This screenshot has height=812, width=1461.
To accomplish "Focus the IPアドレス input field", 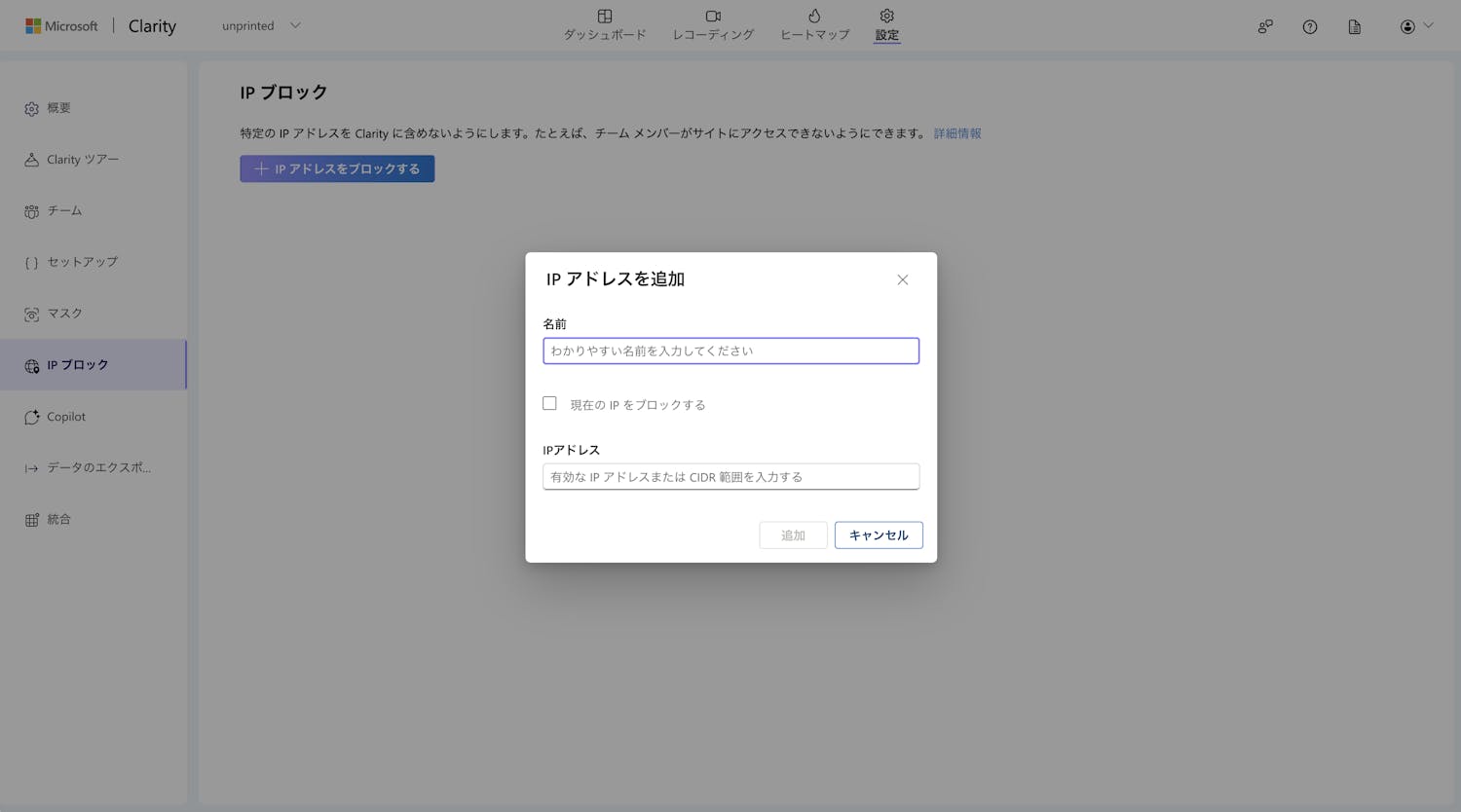I will [x=730, y=477].
